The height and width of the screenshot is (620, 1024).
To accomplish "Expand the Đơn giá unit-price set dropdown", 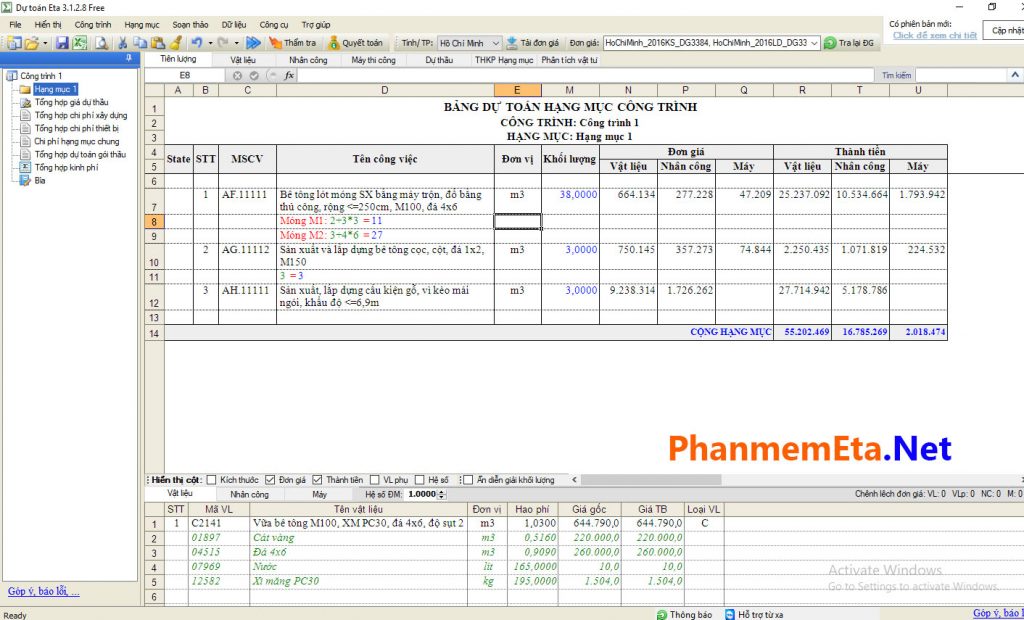I will pyautogui.click(x=814, y=43).
